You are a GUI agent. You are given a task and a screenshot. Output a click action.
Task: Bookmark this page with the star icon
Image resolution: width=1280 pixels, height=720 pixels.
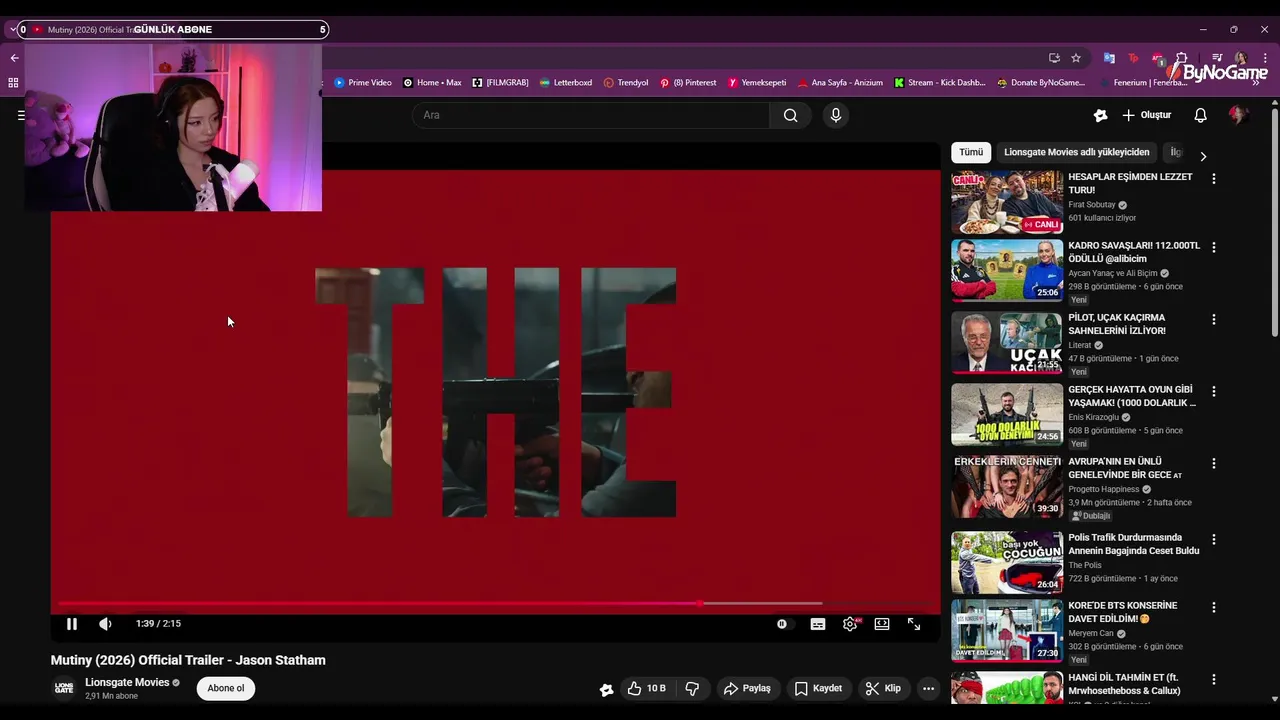1076,58
